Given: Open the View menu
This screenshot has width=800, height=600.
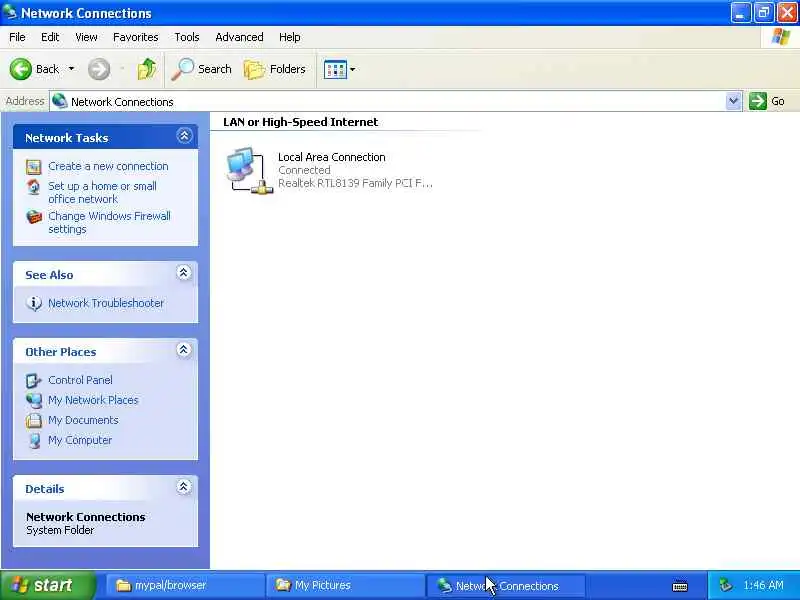Looking at the screenshot, I should point(86,37).
